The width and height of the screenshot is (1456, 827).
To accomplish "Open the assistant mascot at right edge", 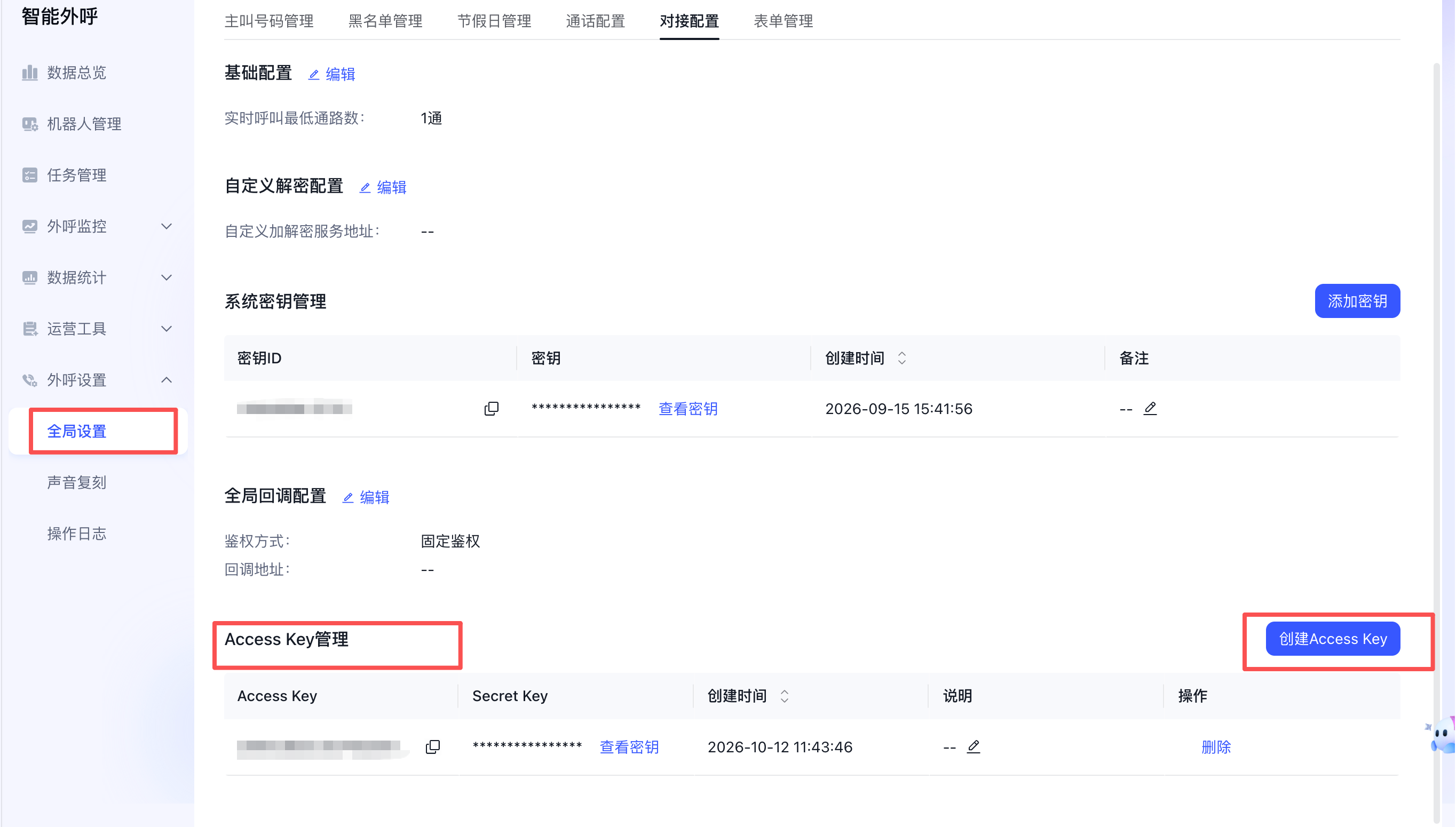I will click(1442, 735).
